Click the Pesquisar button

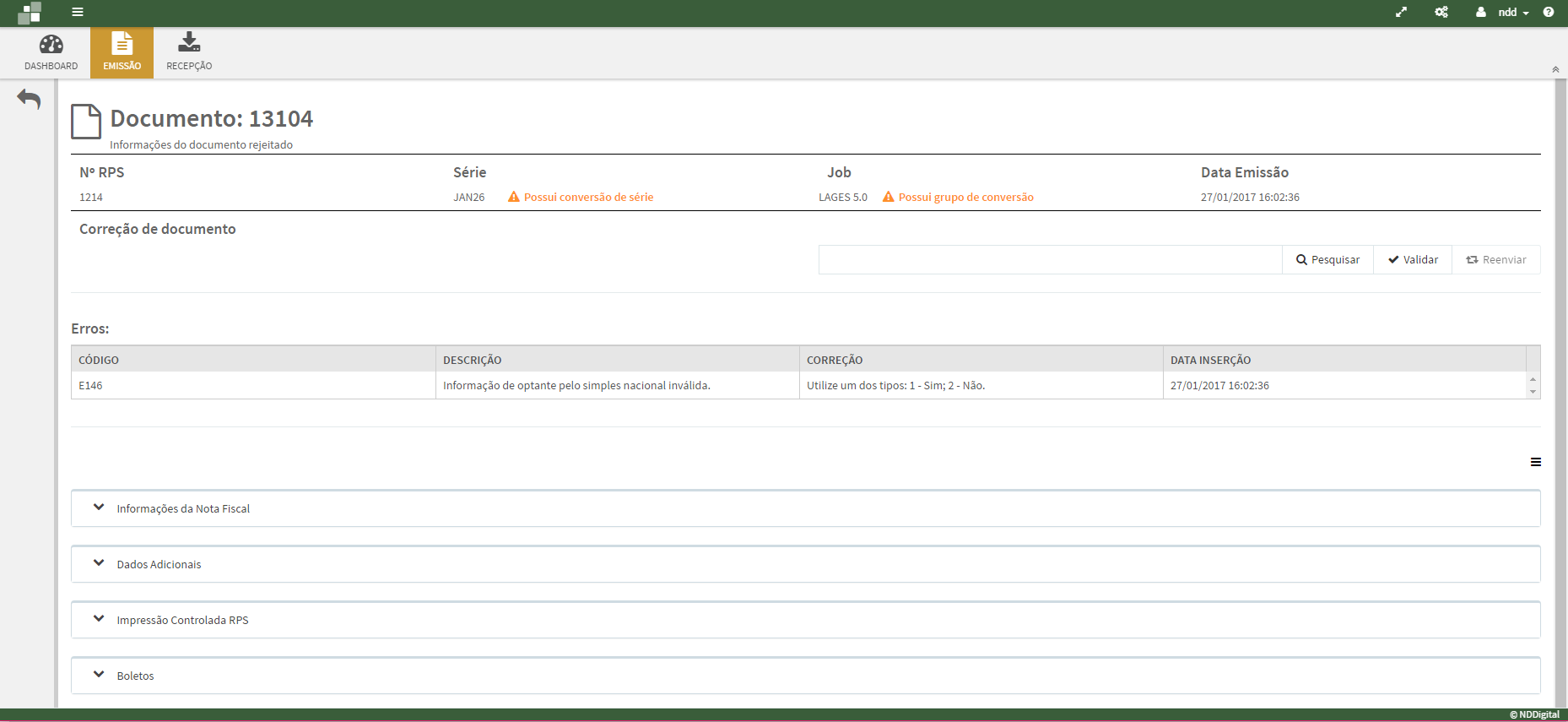(x=1327, y=260)
